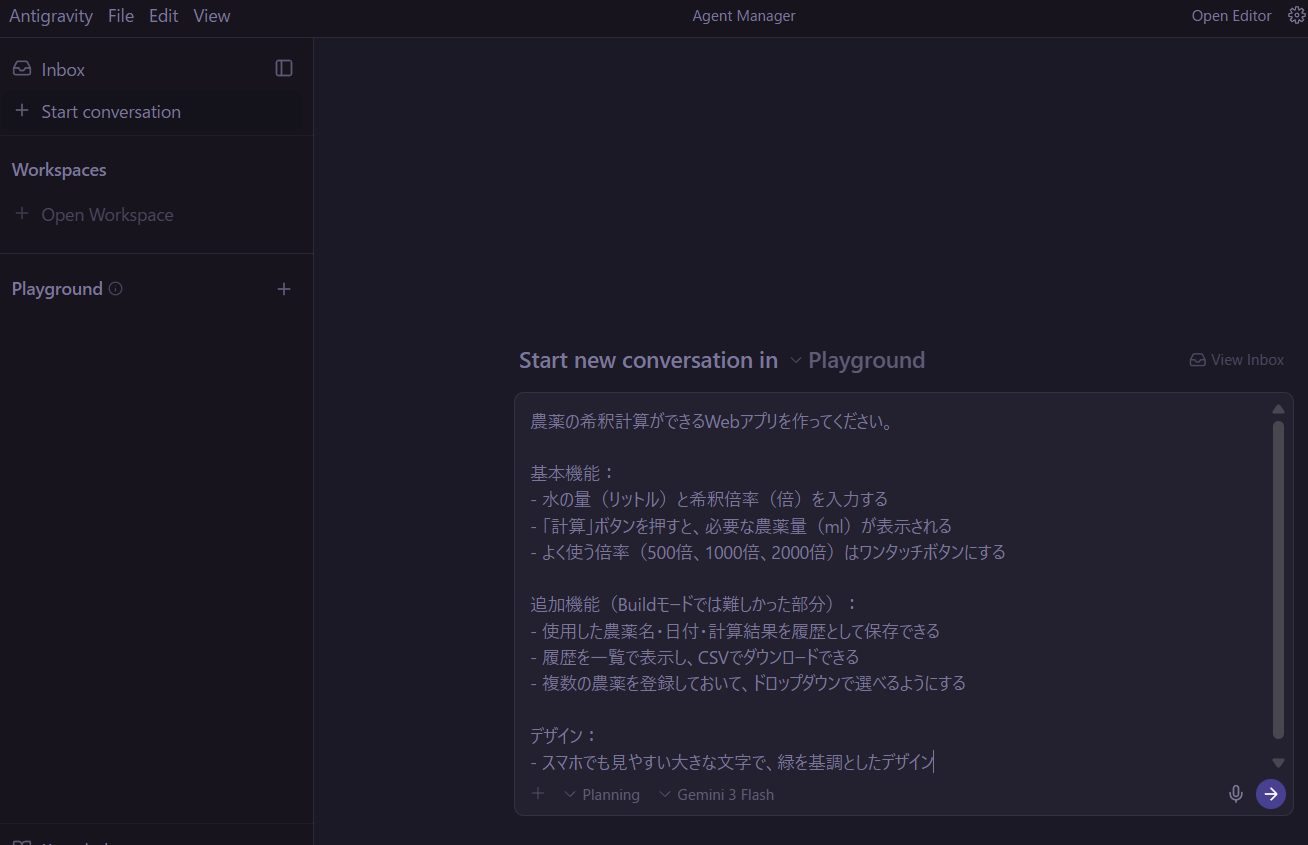Select Start conversation in the sidebar
1308x845 pixels.
pos(110,111)
